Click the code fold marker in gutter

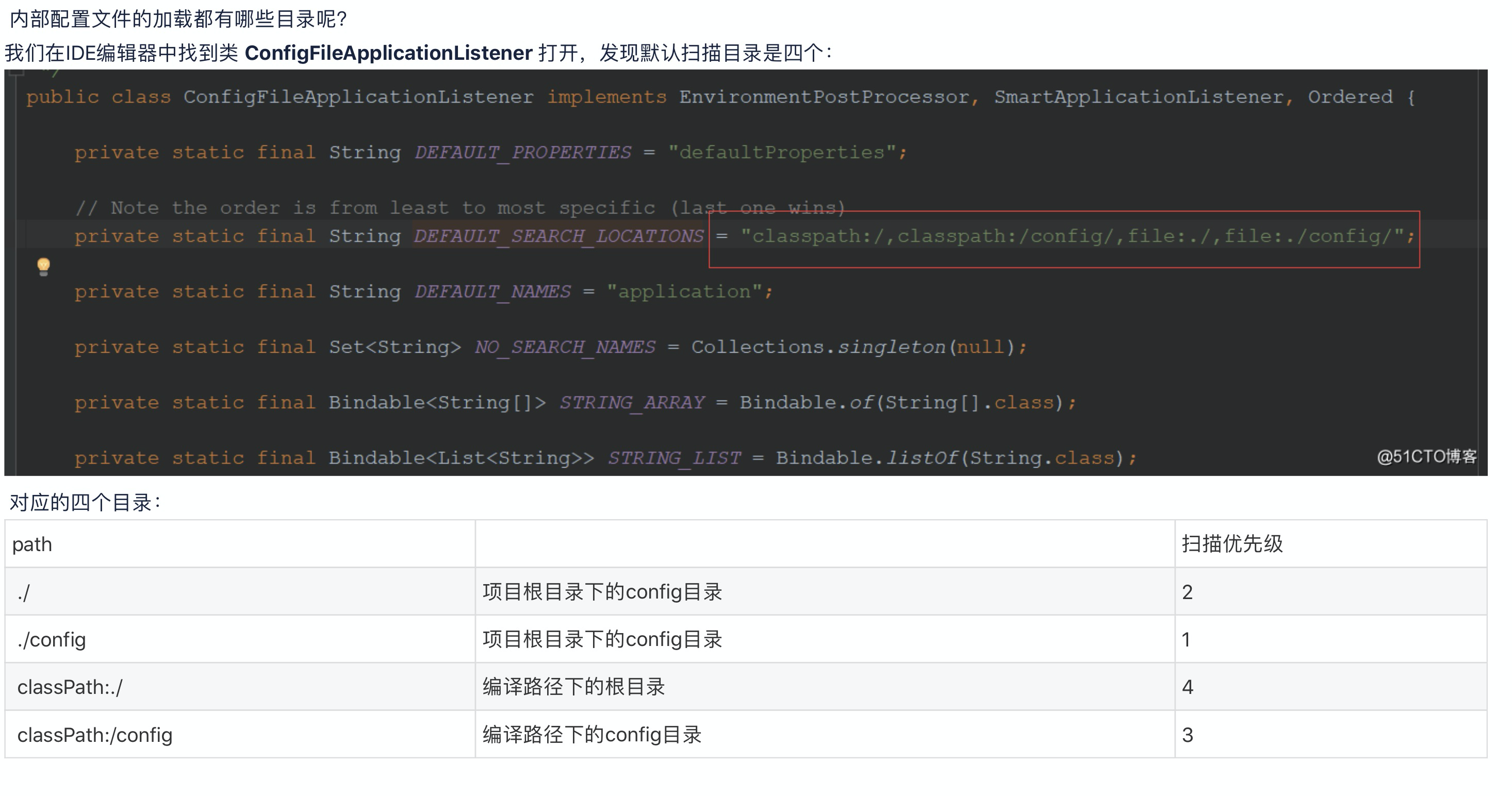(x=17, y=73)
